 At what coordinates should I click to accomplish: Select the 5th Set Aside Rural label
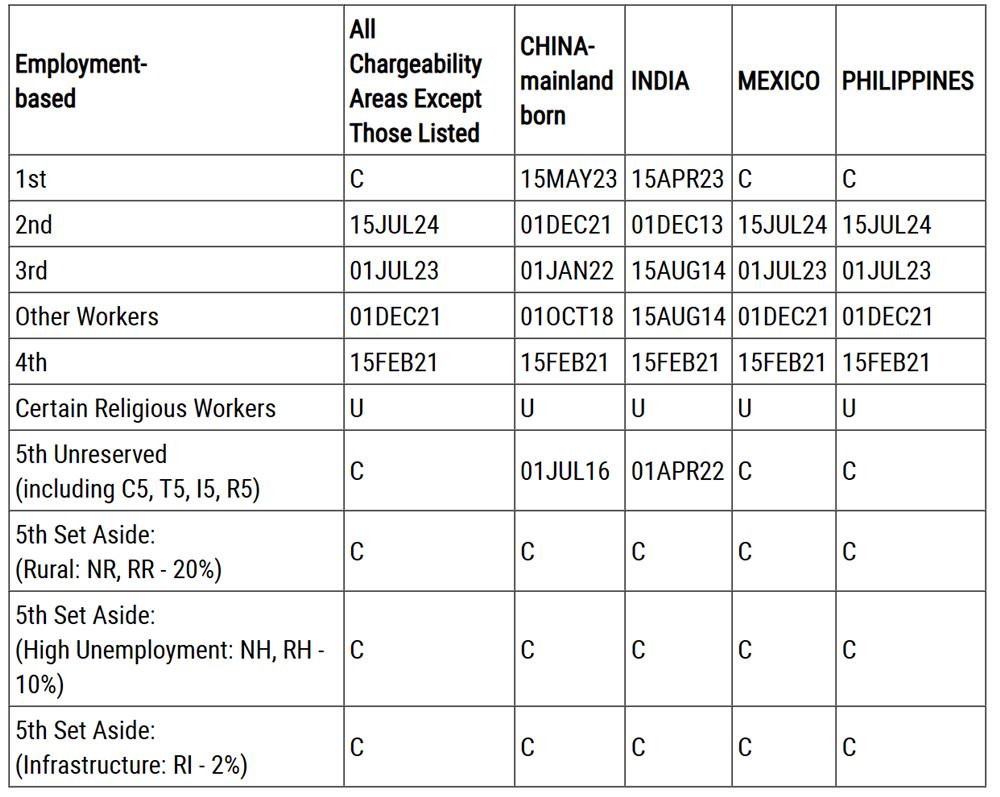point(118,552)
